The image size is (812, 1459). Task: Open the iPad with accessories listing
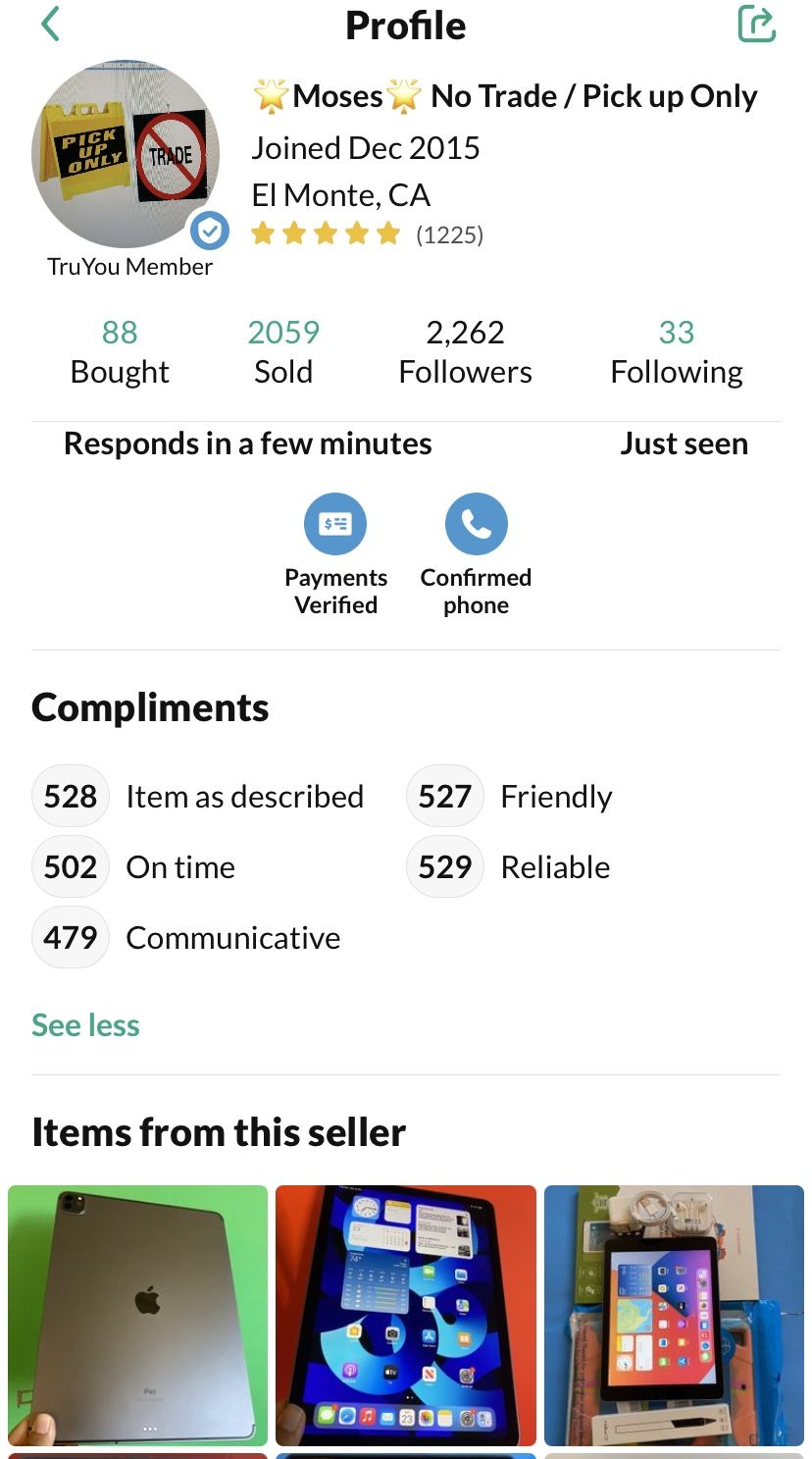[674, 1315]
